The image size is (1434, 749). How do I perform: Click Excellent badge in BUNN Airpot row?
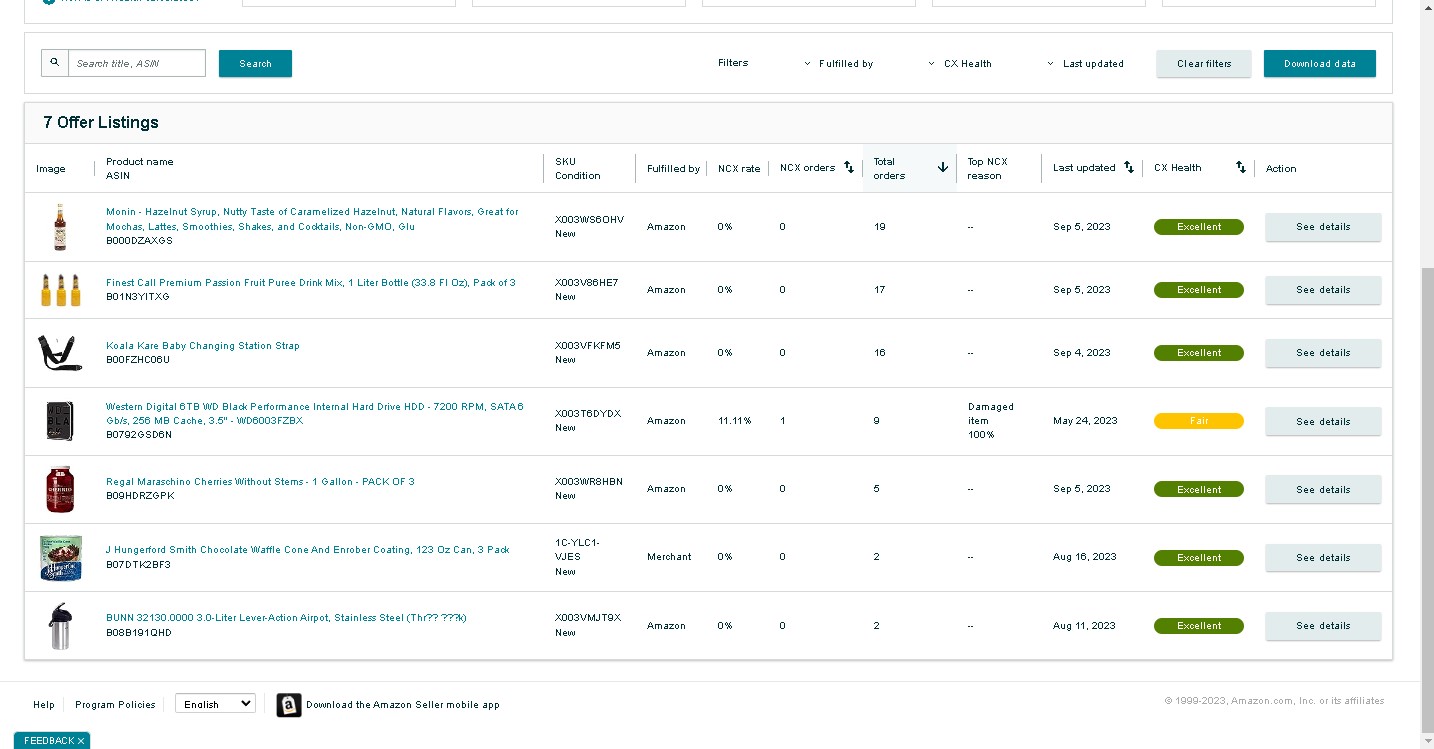(x=1199, y=626)
